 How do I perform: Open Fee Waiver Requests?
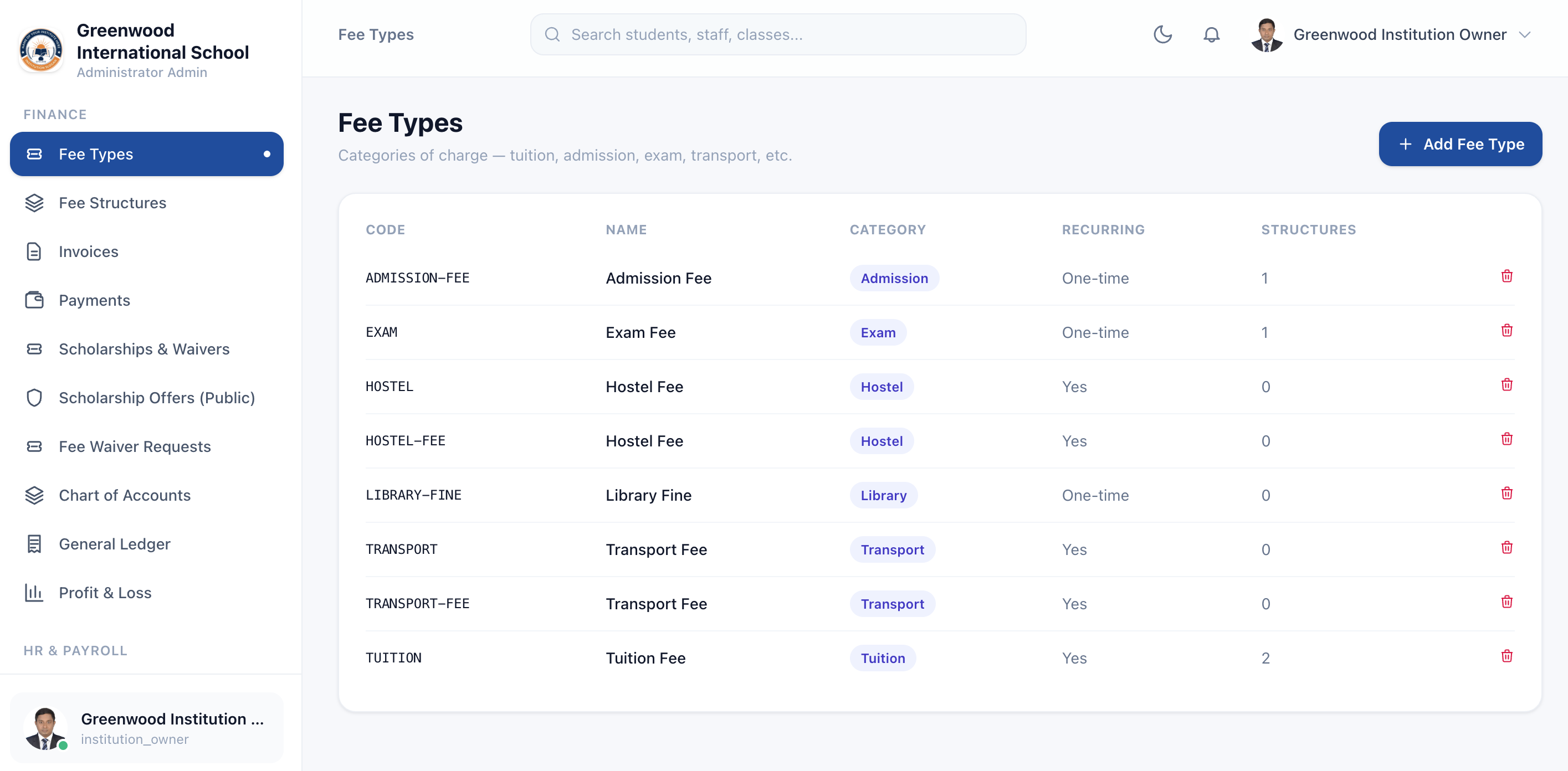[147, 446]
